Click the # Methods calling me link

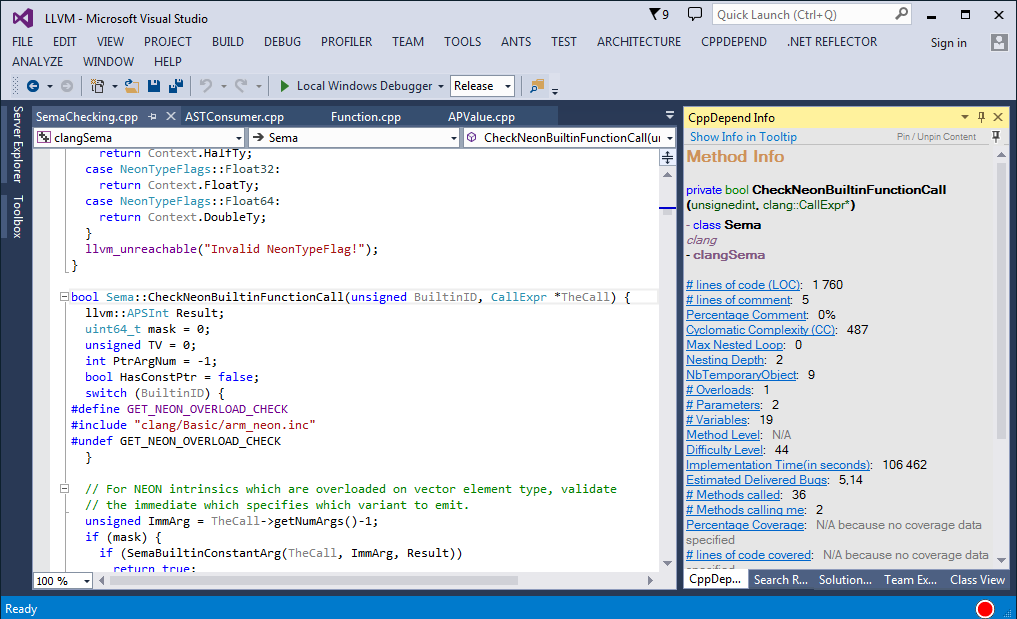tap(745, 509)
